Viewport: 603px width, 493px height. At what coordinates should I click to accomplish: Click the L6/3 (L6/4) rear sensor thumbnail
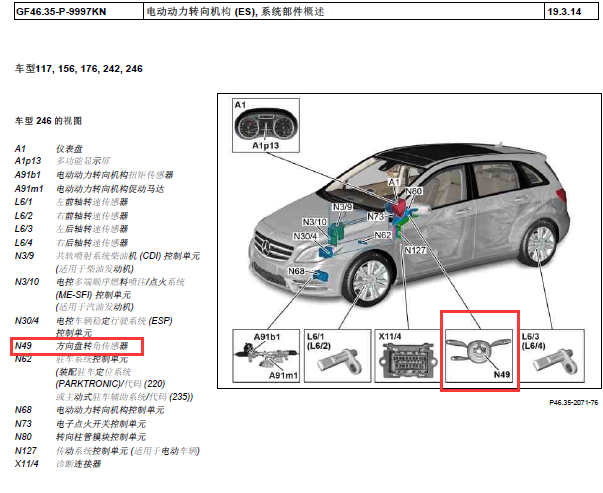coord(551,356)
